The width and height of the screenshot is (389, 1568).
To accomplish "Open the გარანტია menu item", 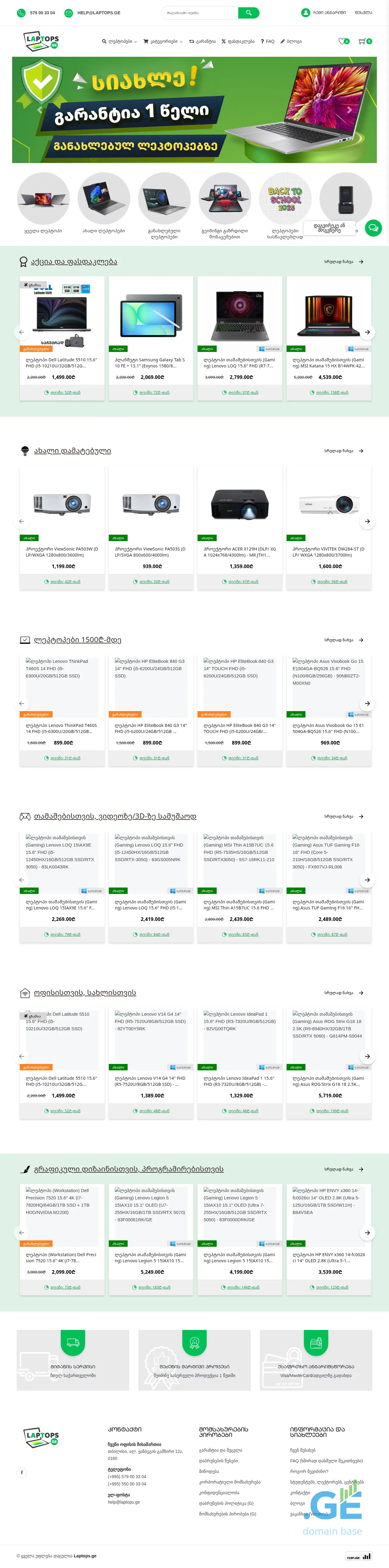I will click(x=202, y=41).
